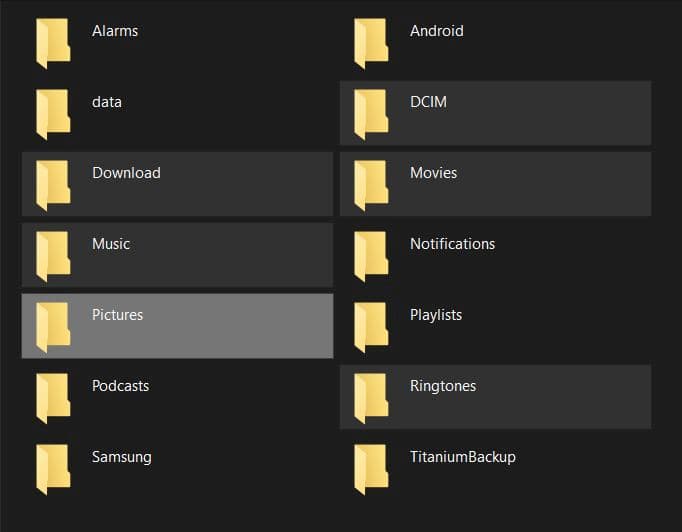Click the "Ringtones" folder name
The image size is (682, 532).
443,385
